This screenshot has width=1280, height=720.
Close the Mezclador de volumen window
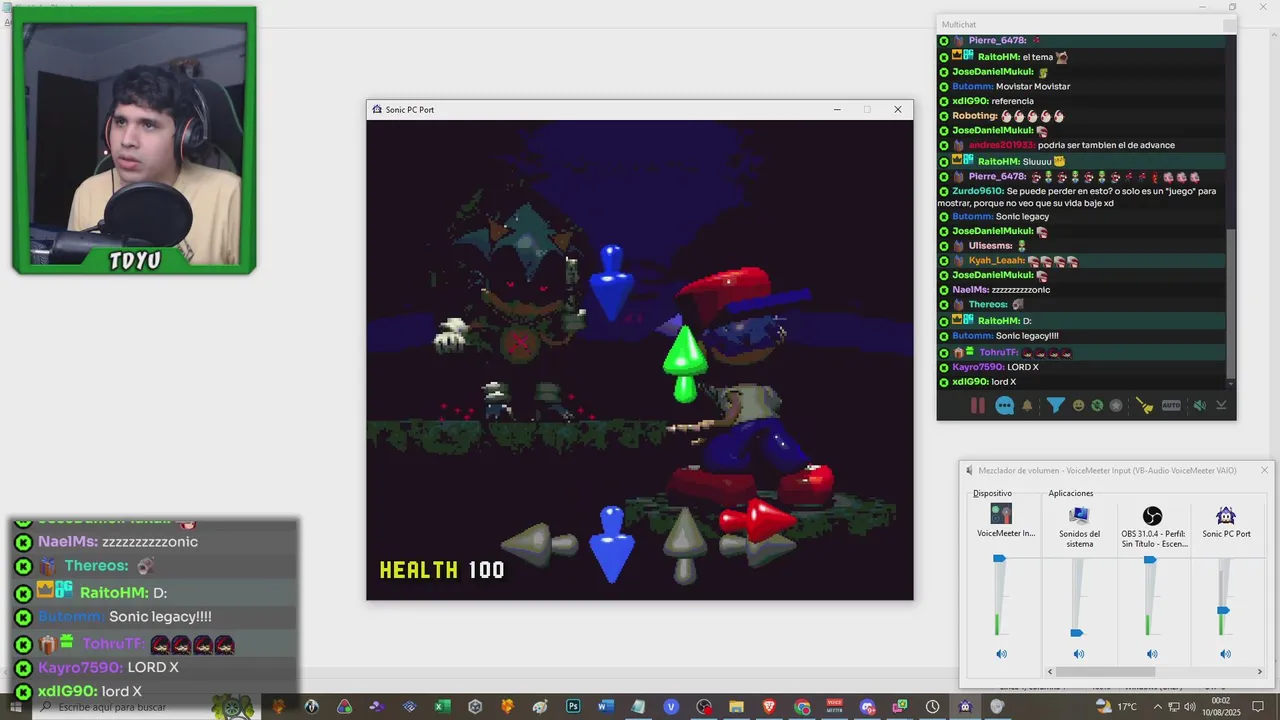pos(1264,470)
